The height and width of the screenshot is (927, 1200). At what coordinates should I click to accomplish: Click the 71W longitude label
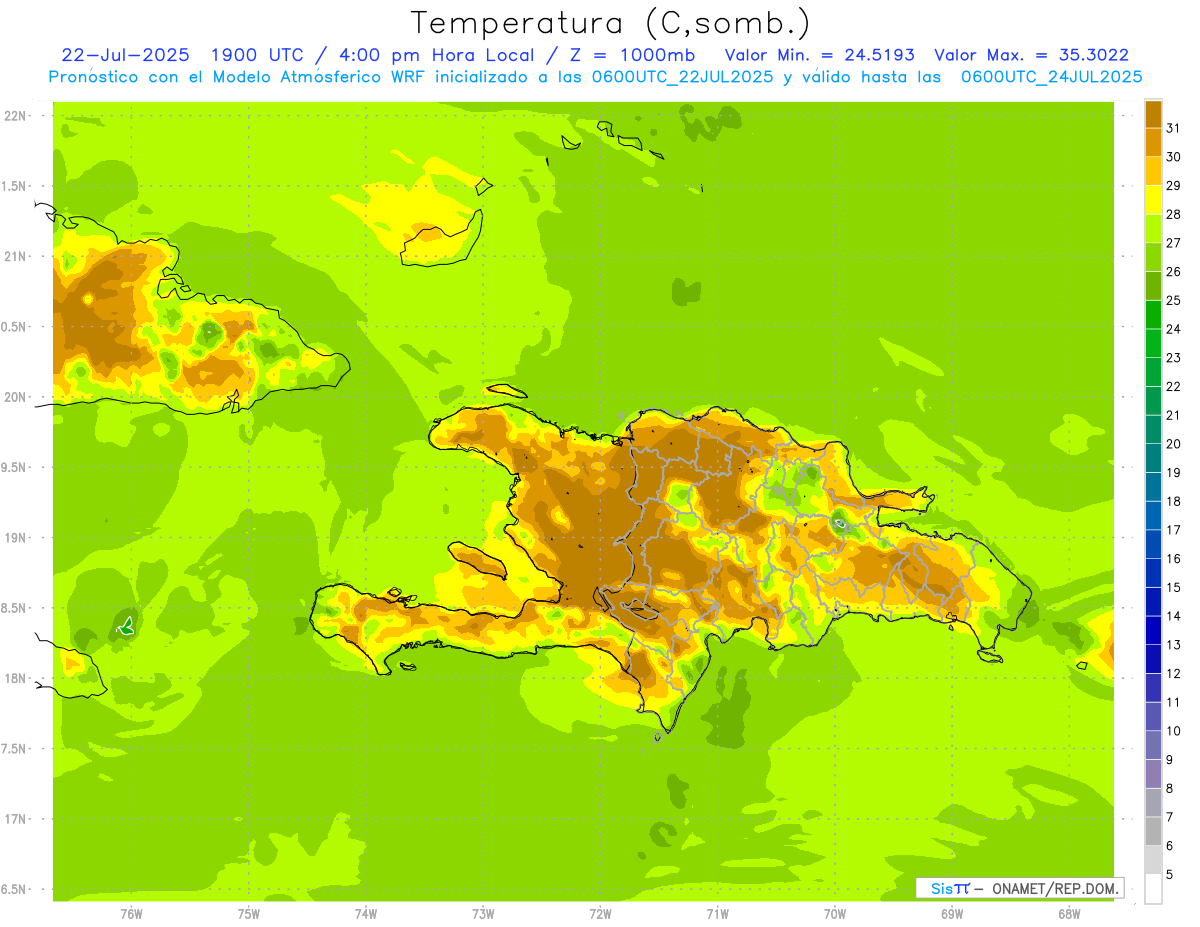pyautogui.click(x=717, y=914)
